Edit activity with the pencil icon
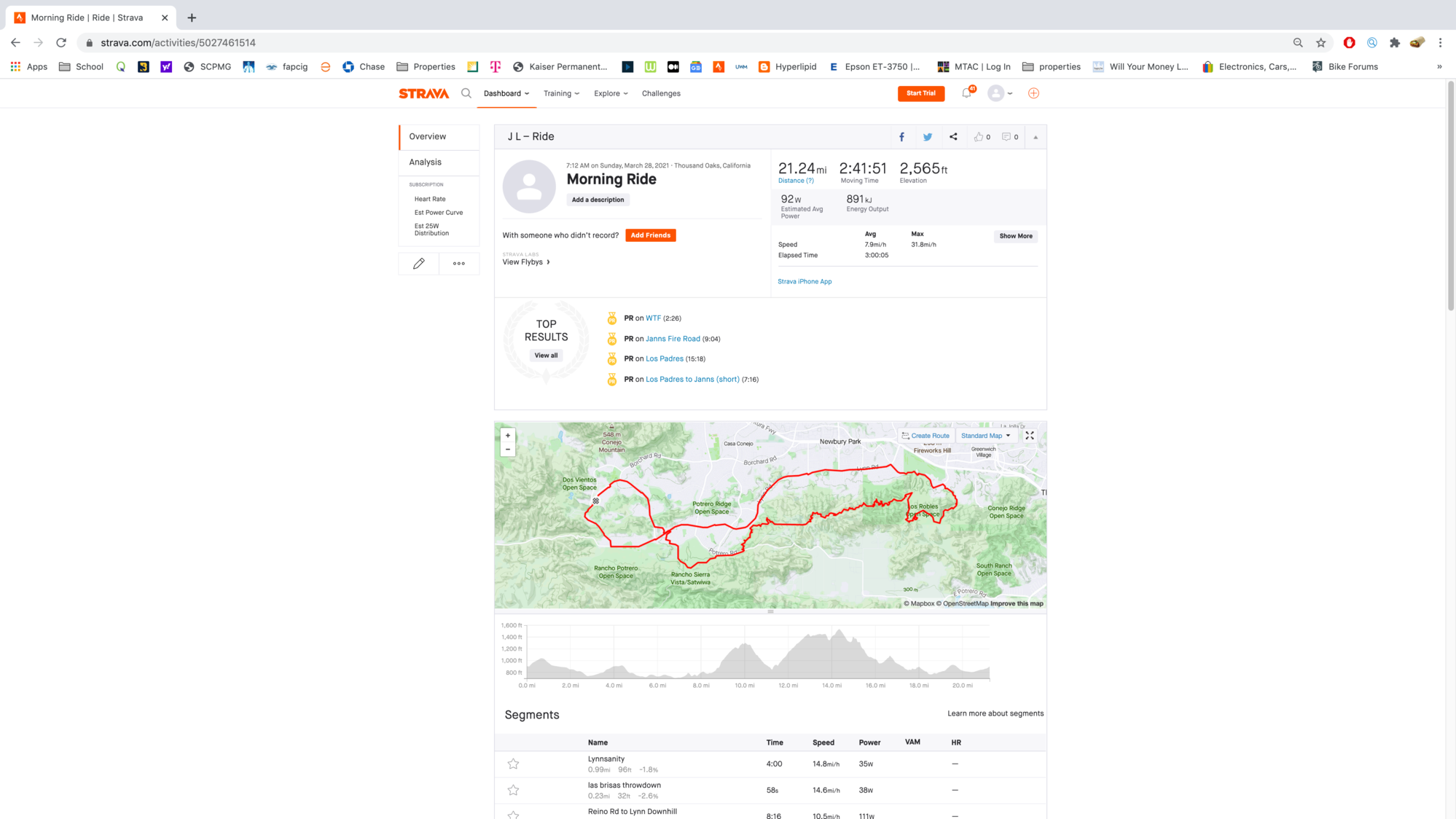 pyautogui.click(x=419, y=264)
